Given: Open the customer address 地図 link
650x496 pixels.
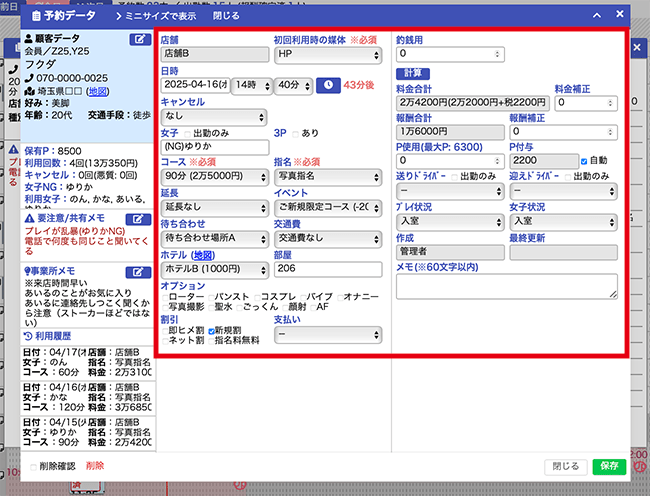Looking at the screenshot, I should pos(98,91).
